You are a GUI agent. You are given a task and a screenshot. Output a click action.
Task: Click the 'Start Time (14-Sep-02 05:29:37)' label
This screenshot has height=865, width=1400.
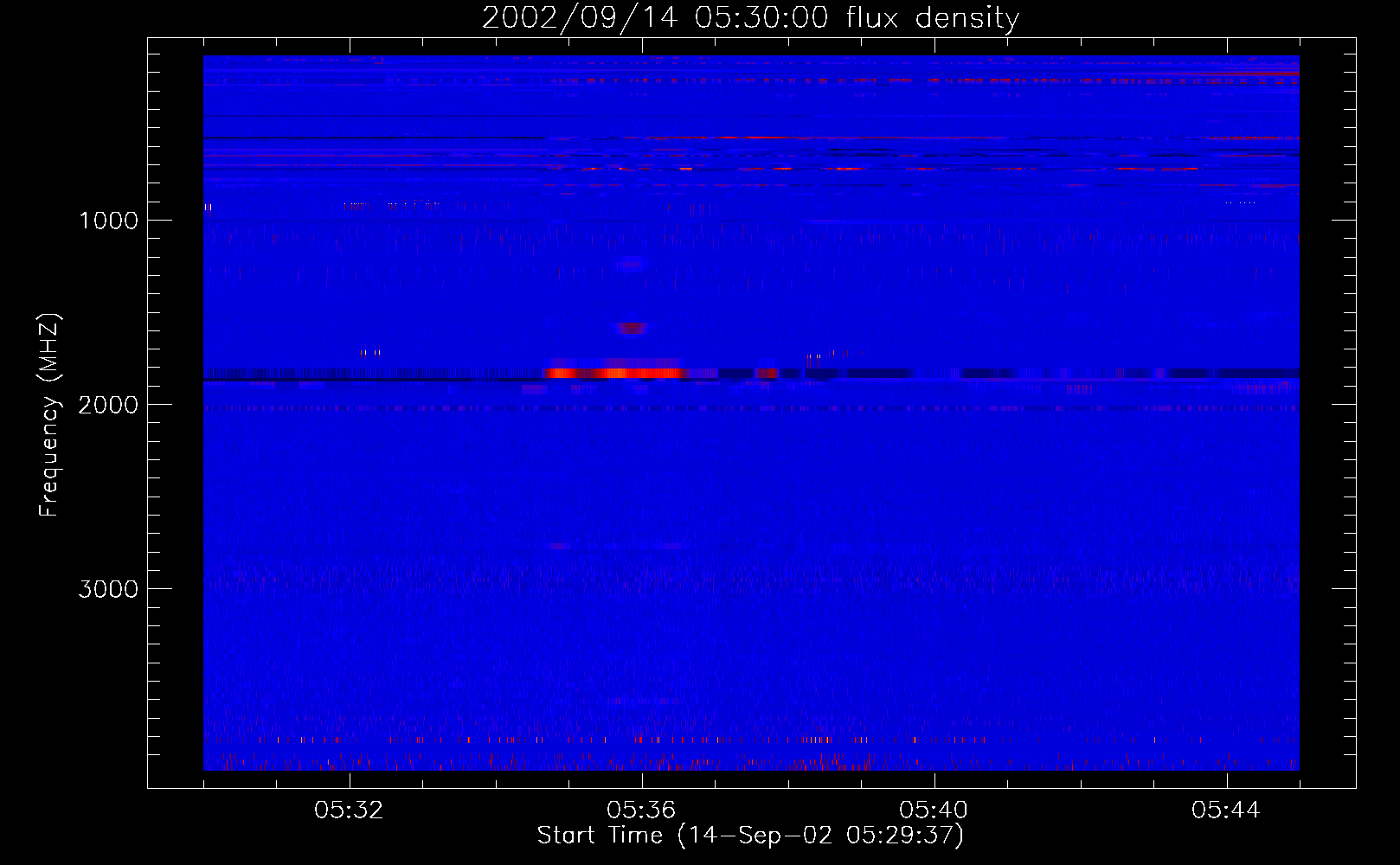(750, 836)
